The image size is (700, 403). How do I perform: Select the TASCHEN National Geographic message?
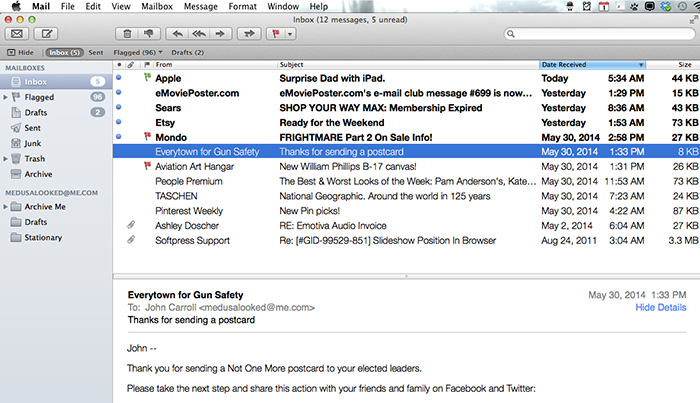[x=406, y=196]
